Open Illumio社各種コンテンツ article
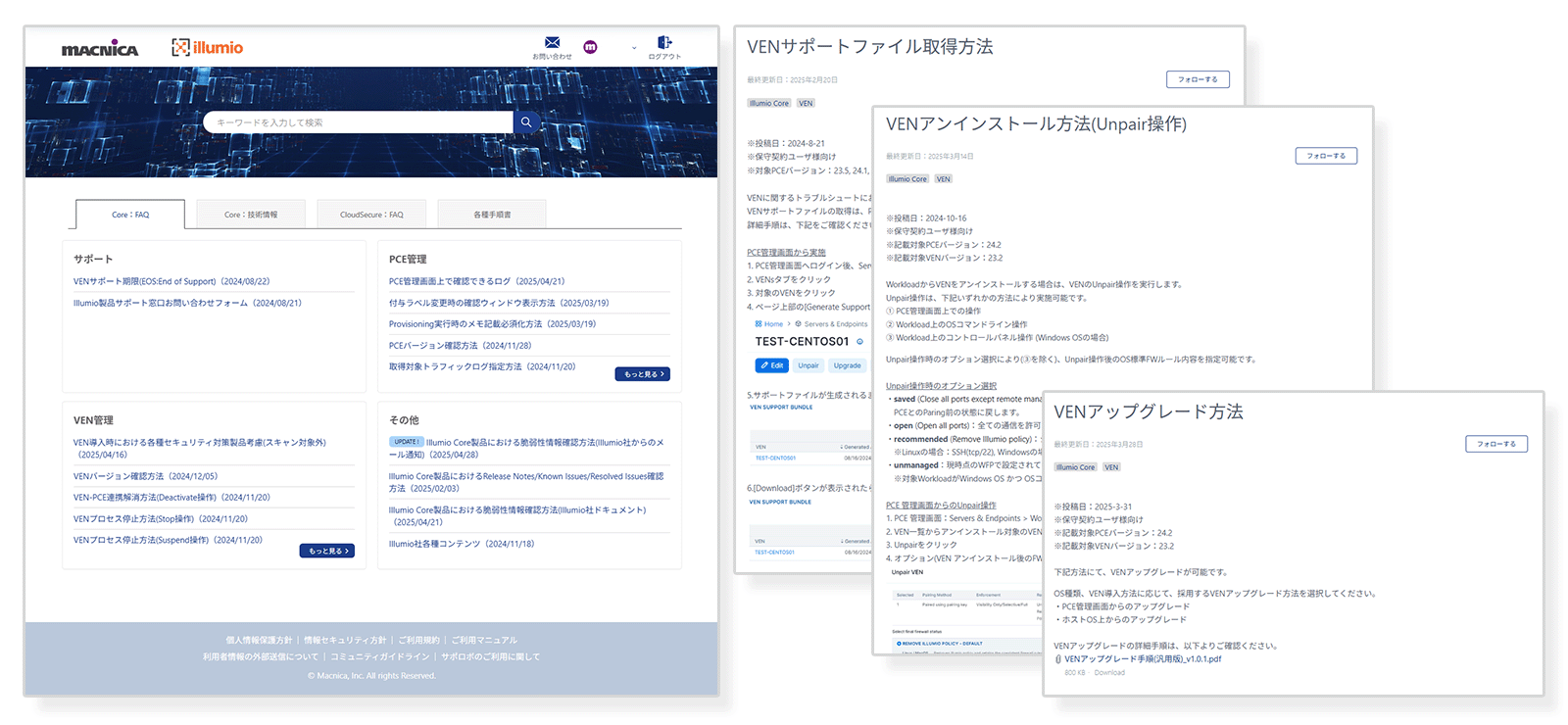 (462, 544)
